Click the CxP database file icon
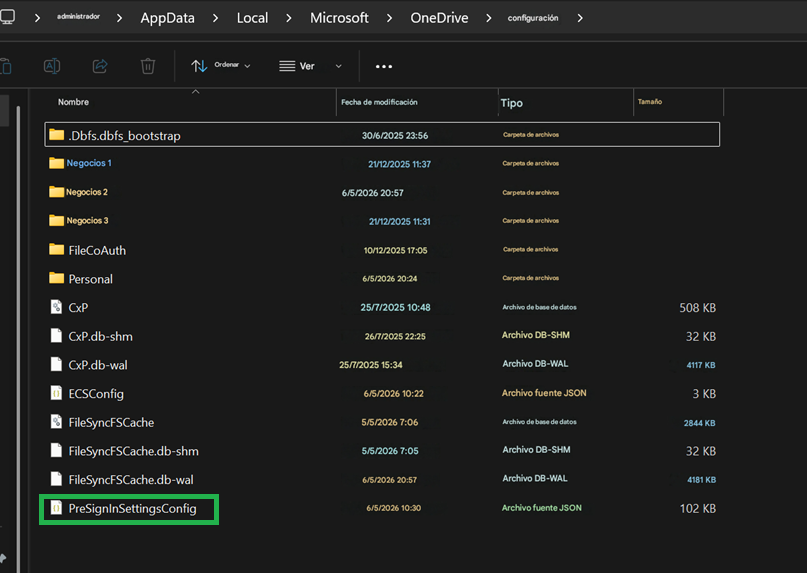Screen dimensions: 807x573 click(x=56, y=307)
